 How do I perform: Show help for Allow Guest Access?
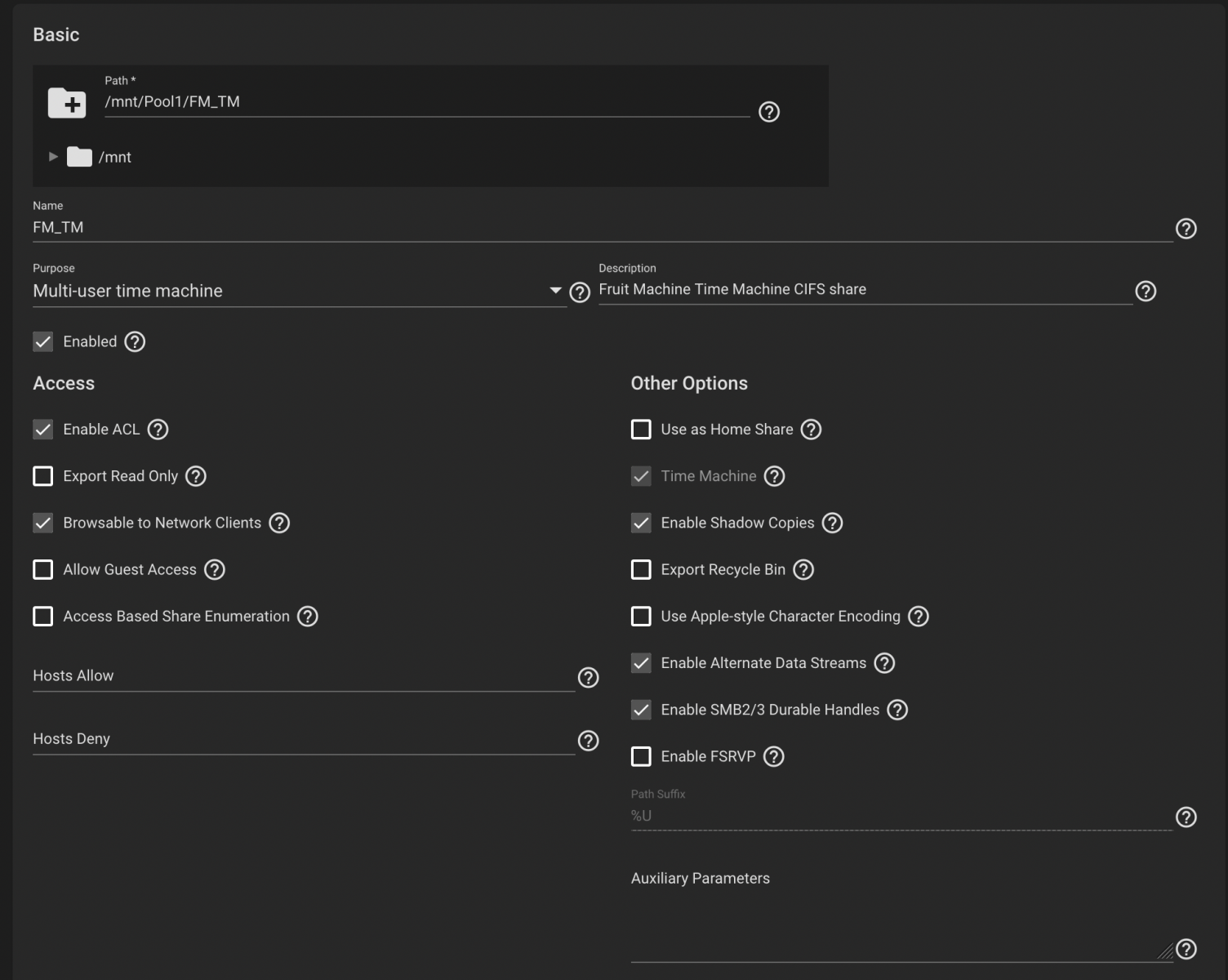tap(215, 569)
